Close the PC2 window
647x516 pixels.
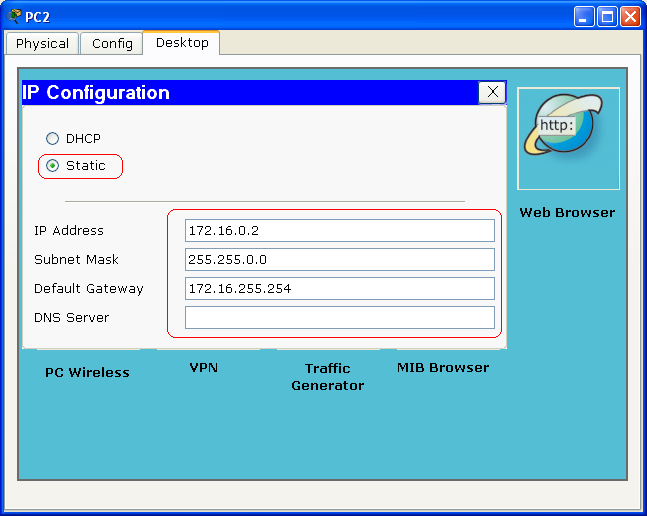630,17
